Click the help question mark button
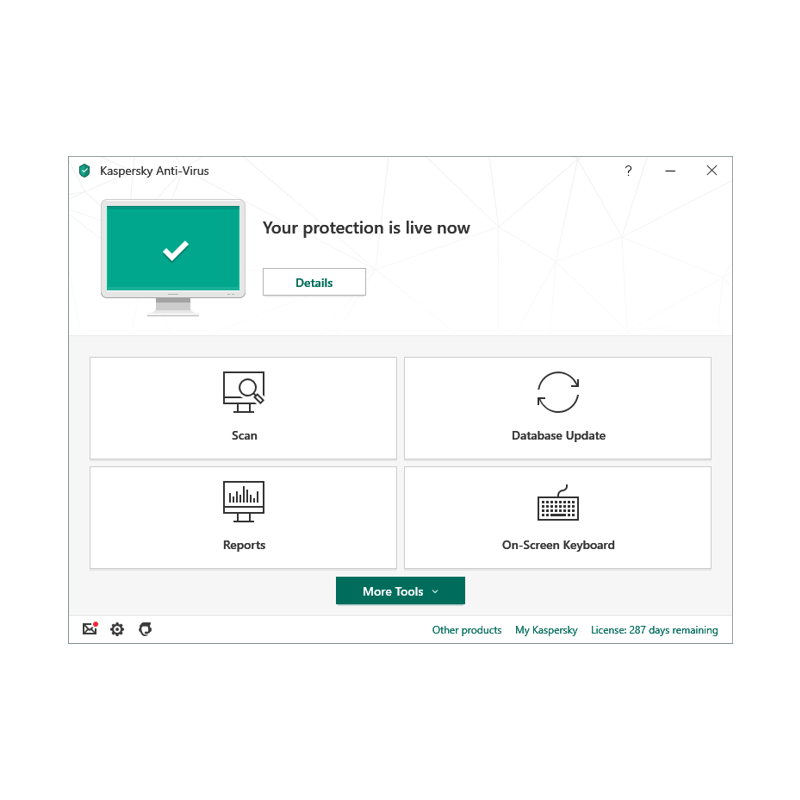The image size is (800, 800). (x=629, y=170)
